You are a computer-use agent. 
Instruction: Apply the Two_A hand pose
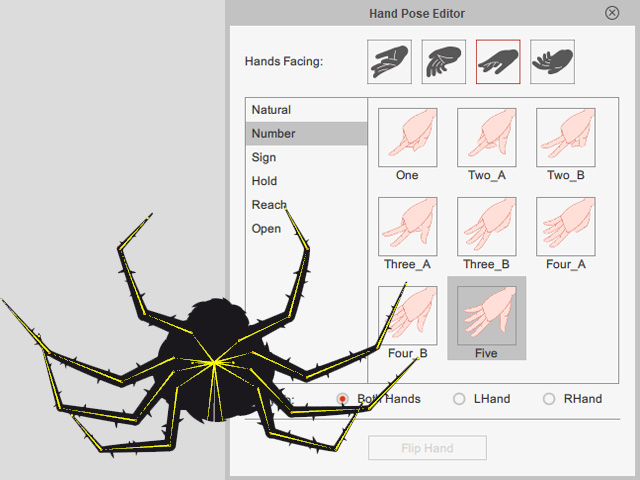click(486, 137)
